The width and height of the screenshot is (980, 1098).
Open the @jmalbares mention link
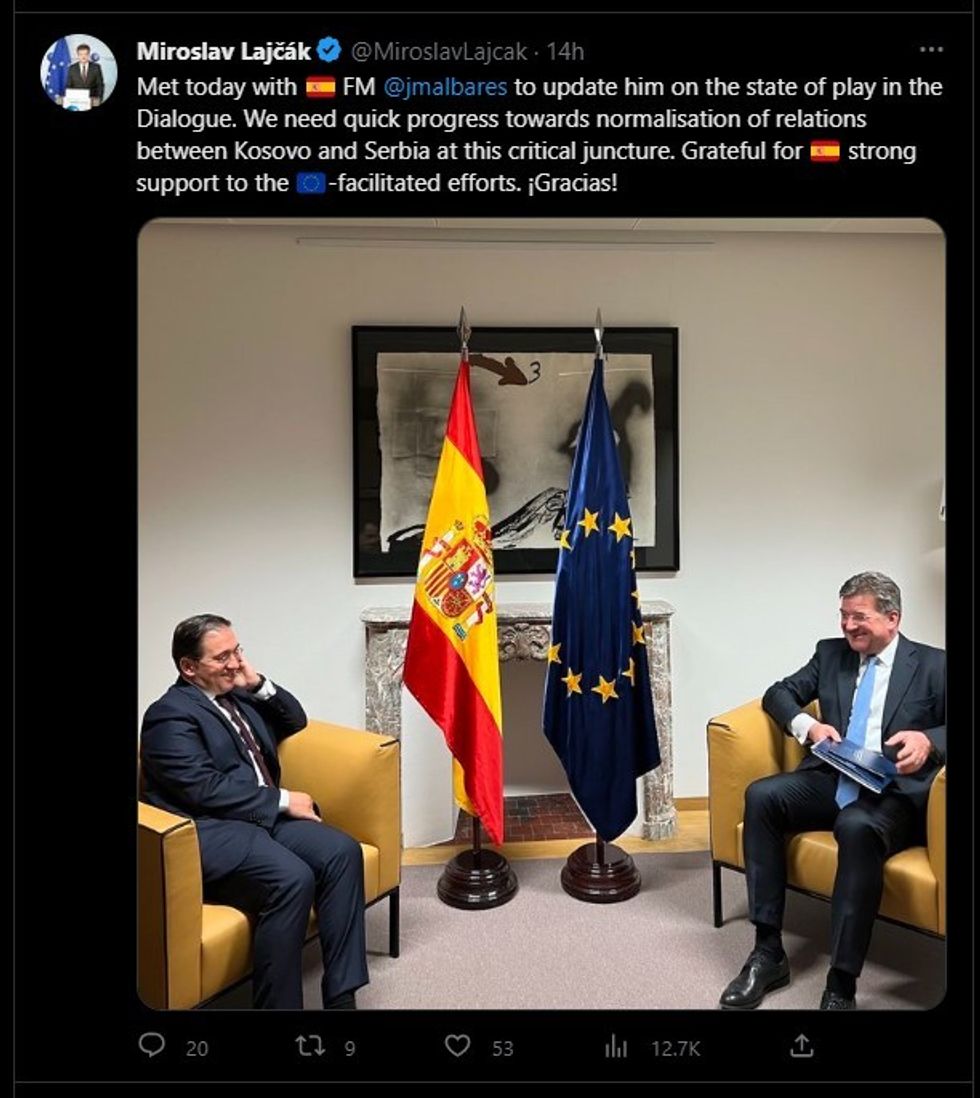[x=446, y=87]
